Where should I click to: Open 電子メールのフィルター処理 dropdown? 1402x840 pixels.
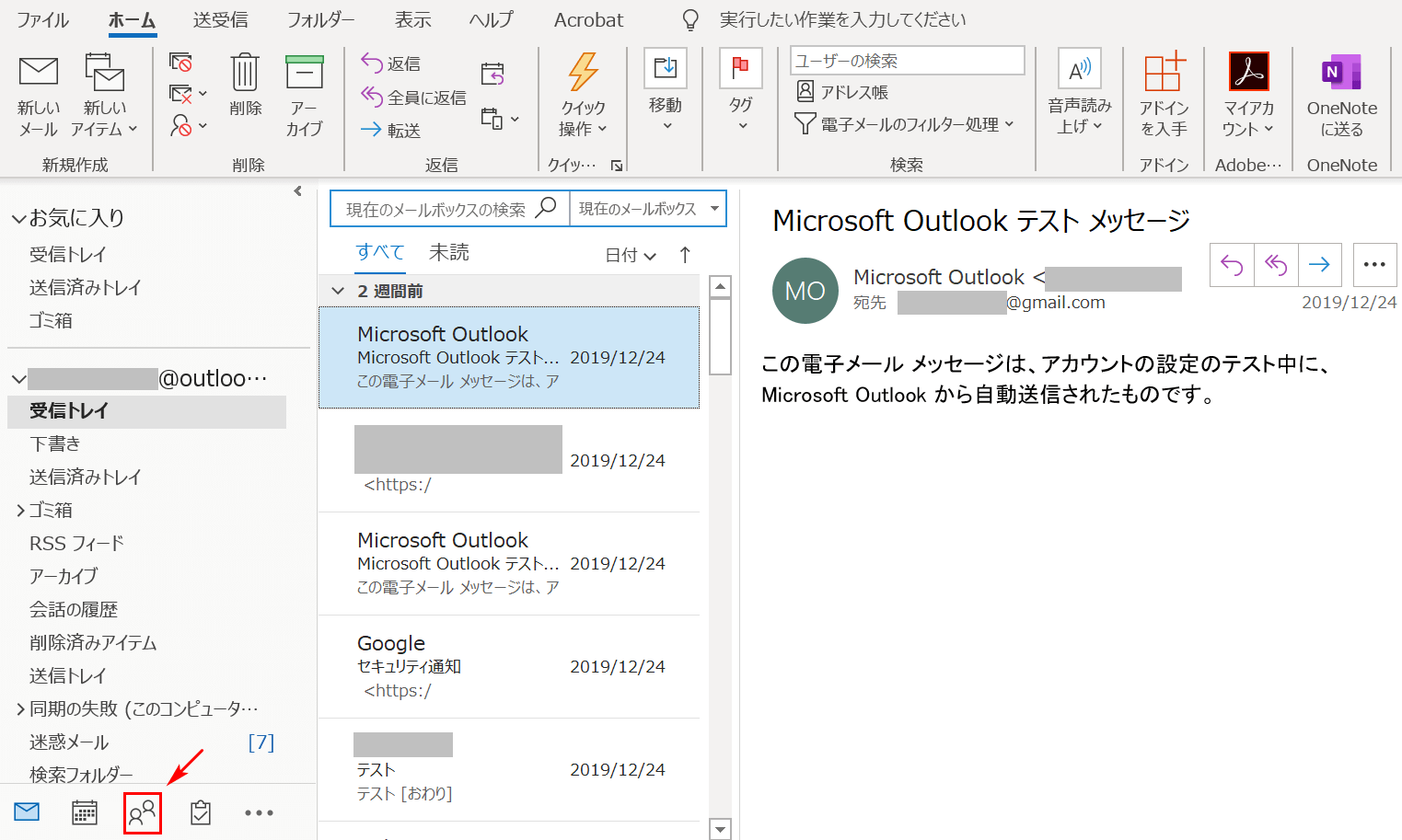[904, 123]
